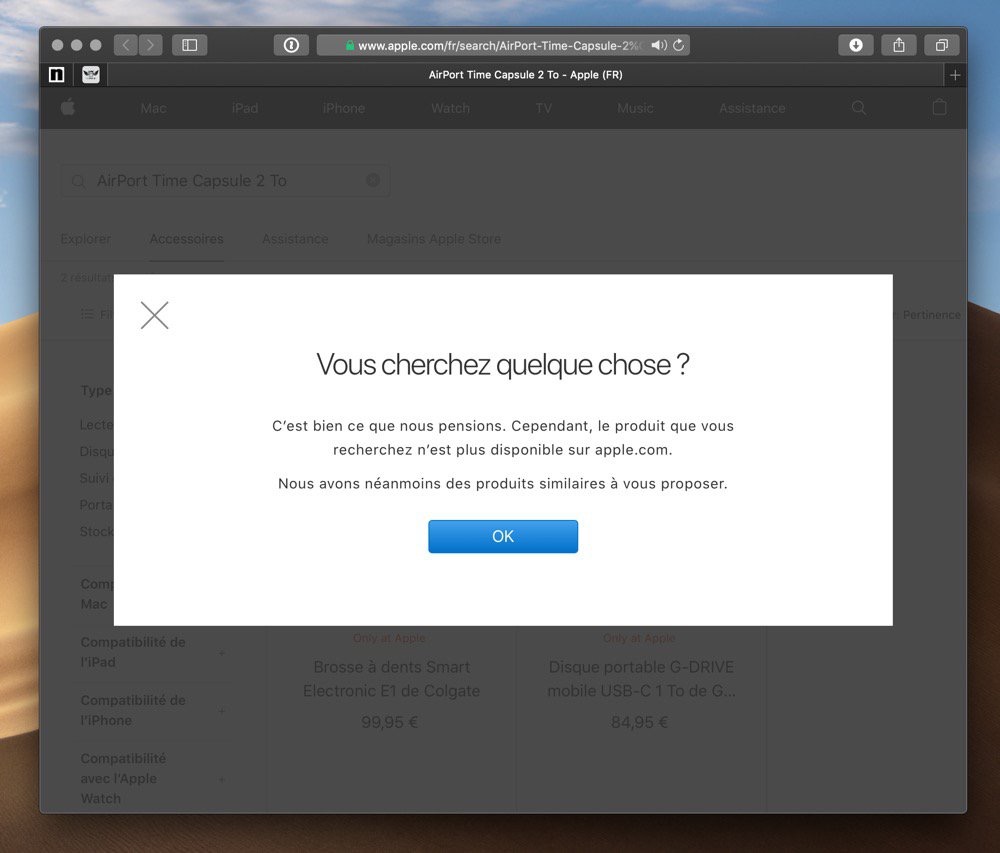Go back with Safari's back arrow
Viewport: 1000px width, 853px height.
point(126,45)
